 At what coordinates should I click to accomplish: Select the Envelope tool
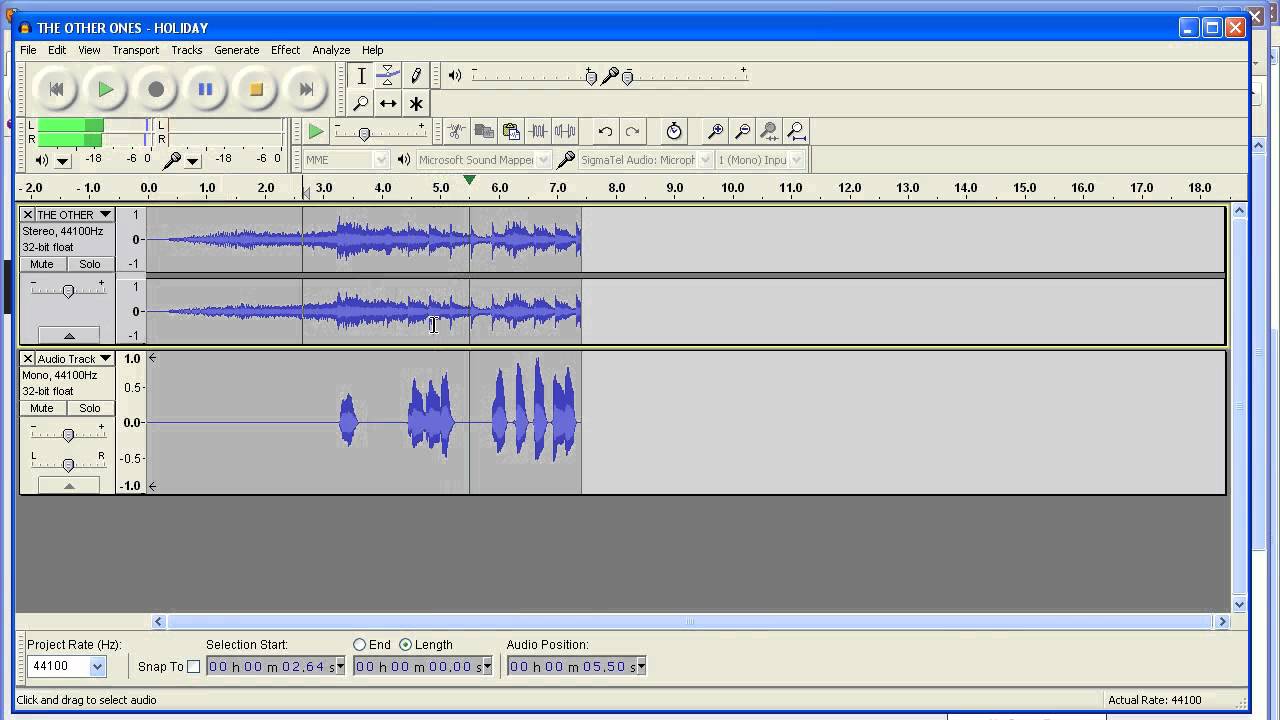pos(388,75)
